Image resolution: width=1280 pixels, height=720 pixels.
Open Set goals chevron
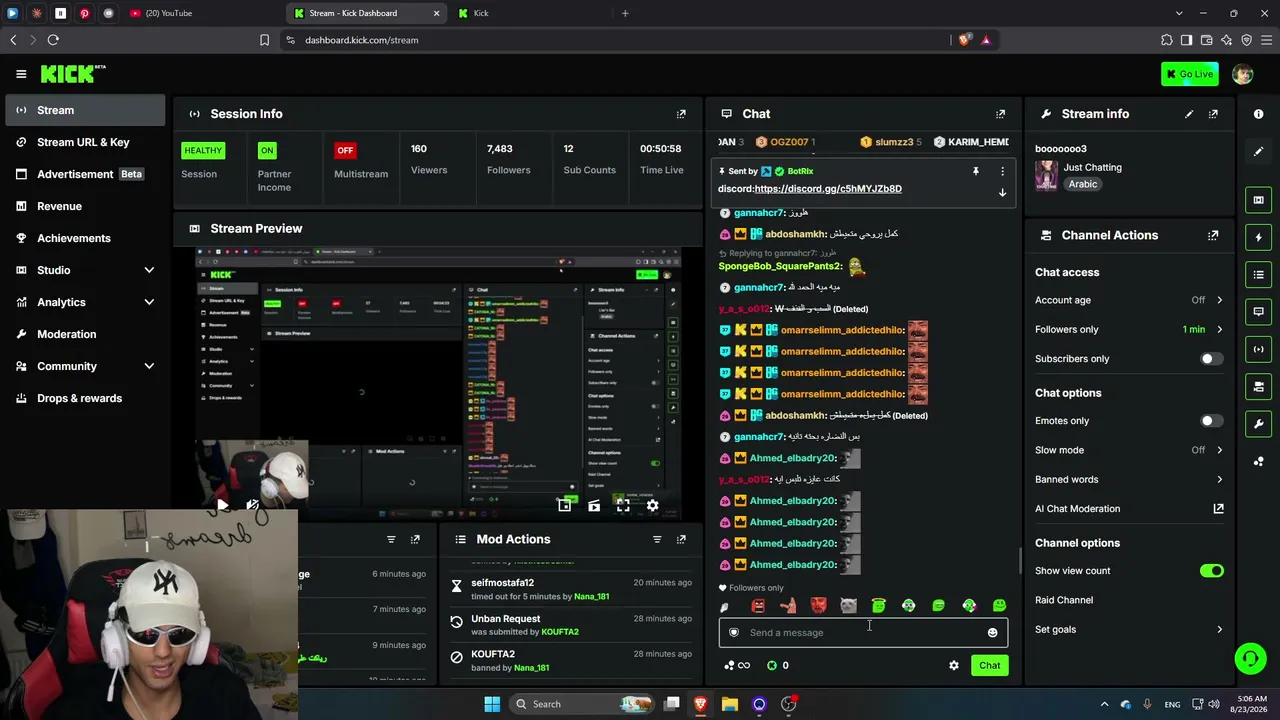pyautogui.click(x=1219, y=629)
